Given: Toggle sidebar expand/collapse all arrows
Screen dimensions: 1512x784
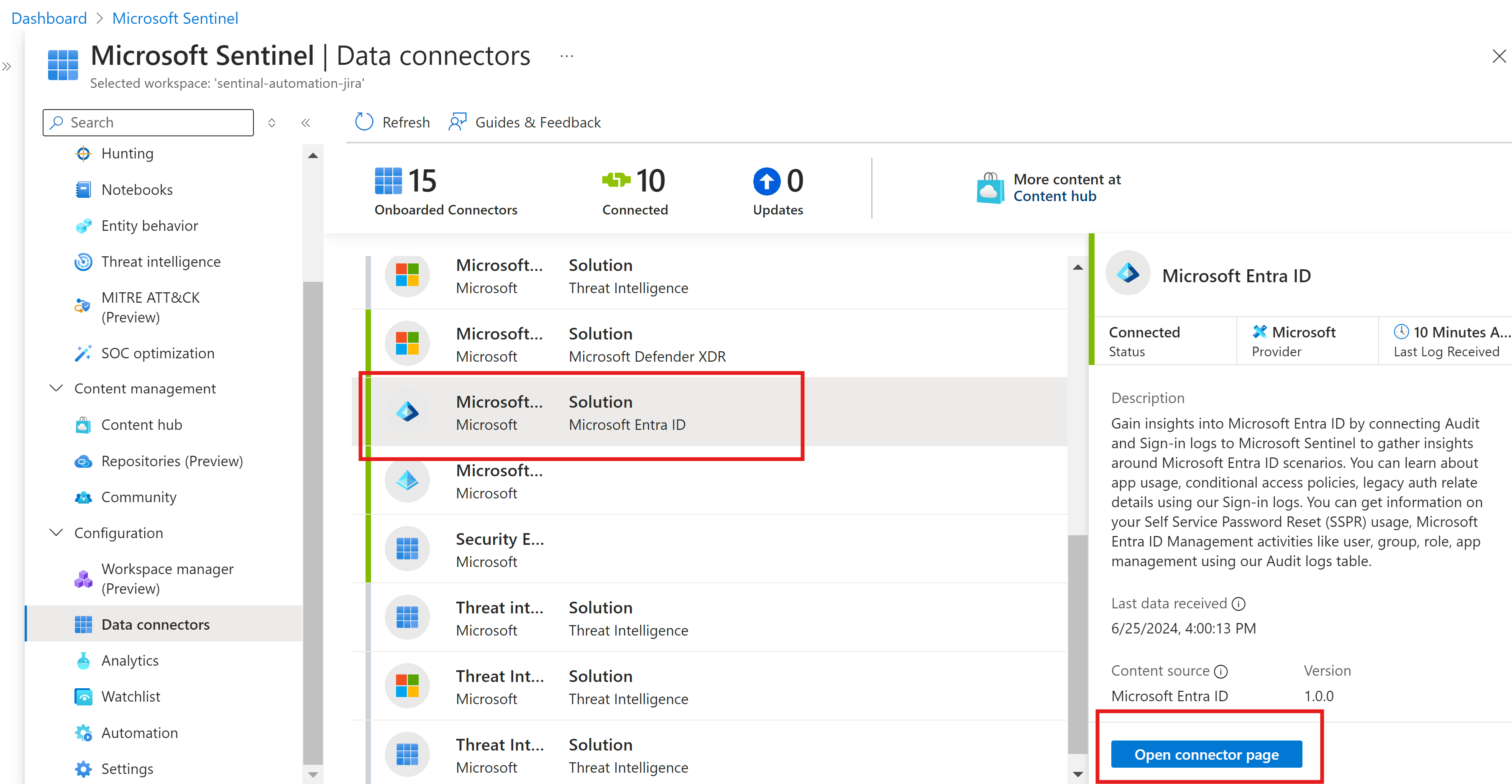Looking at the screenshot, I should click(x=272, y=123).
